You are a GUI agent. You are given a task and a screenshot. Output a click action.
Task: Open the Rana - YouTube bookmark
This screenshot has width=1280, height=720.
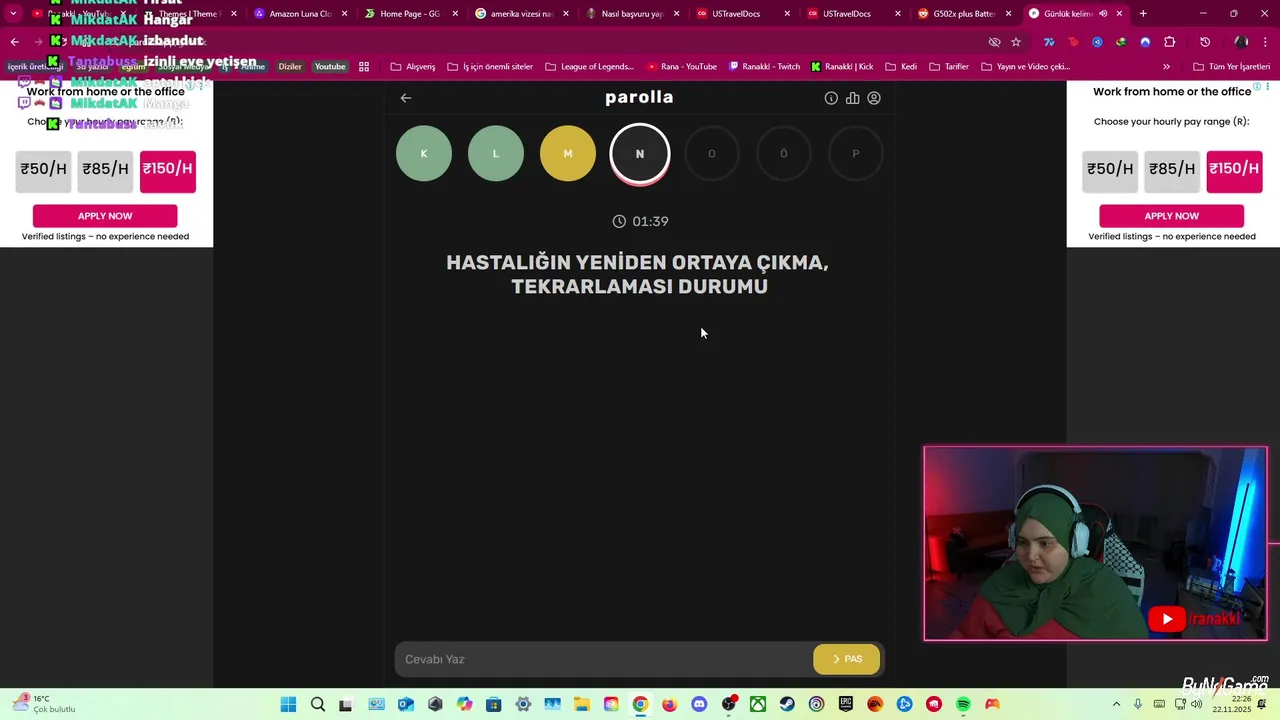(x=682, y=67)
